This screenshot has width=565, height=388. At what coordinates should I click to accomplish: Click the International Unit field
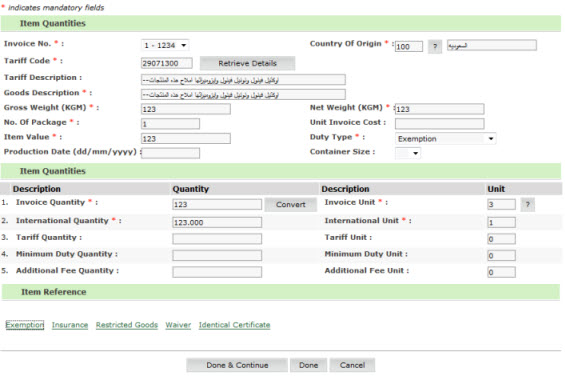pos(502,223)
